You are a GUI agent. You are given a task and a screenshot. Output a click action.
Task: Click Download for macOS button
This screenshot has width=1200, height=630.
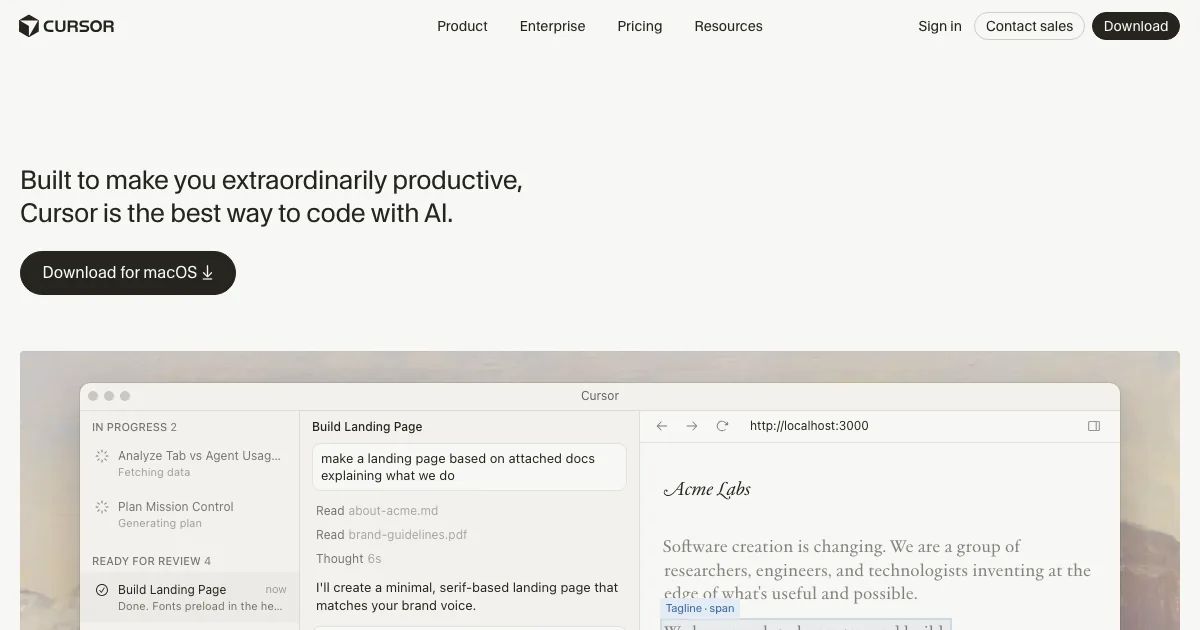(x=128, y=273)
